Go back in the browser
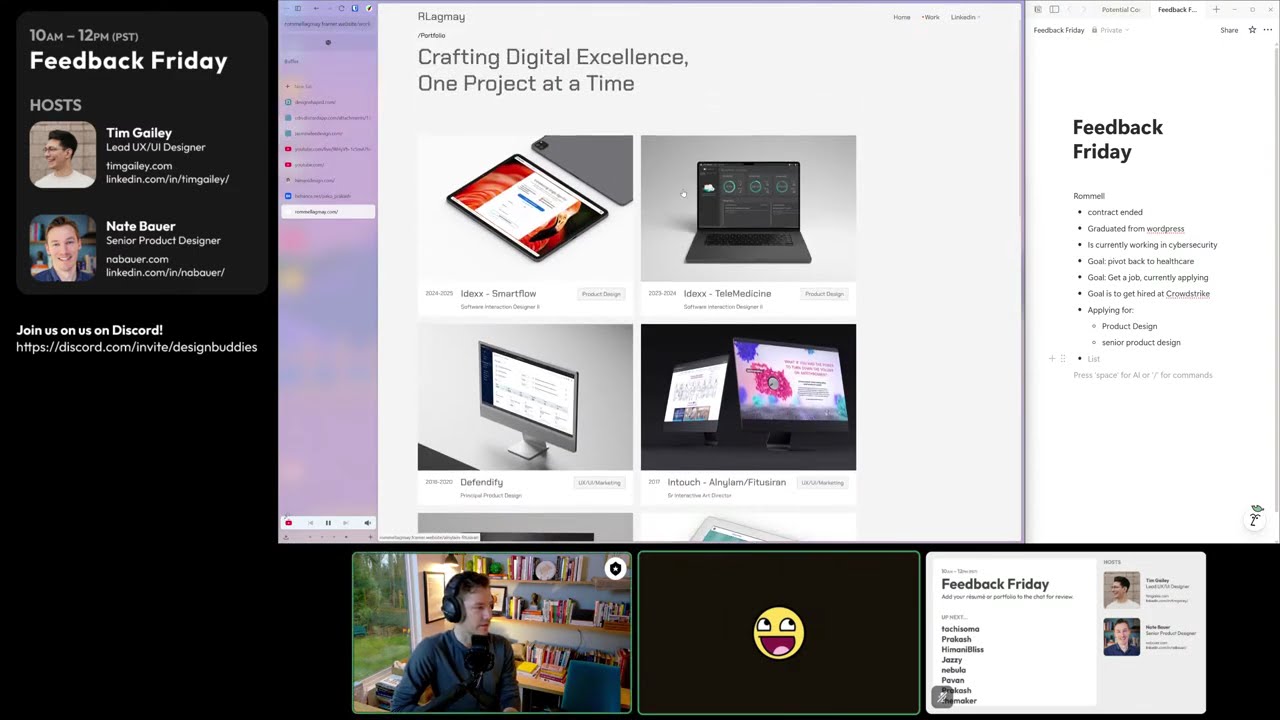The width and height of the screenshot is (1280, 720). pyautogui.click(x=316, y=8)
